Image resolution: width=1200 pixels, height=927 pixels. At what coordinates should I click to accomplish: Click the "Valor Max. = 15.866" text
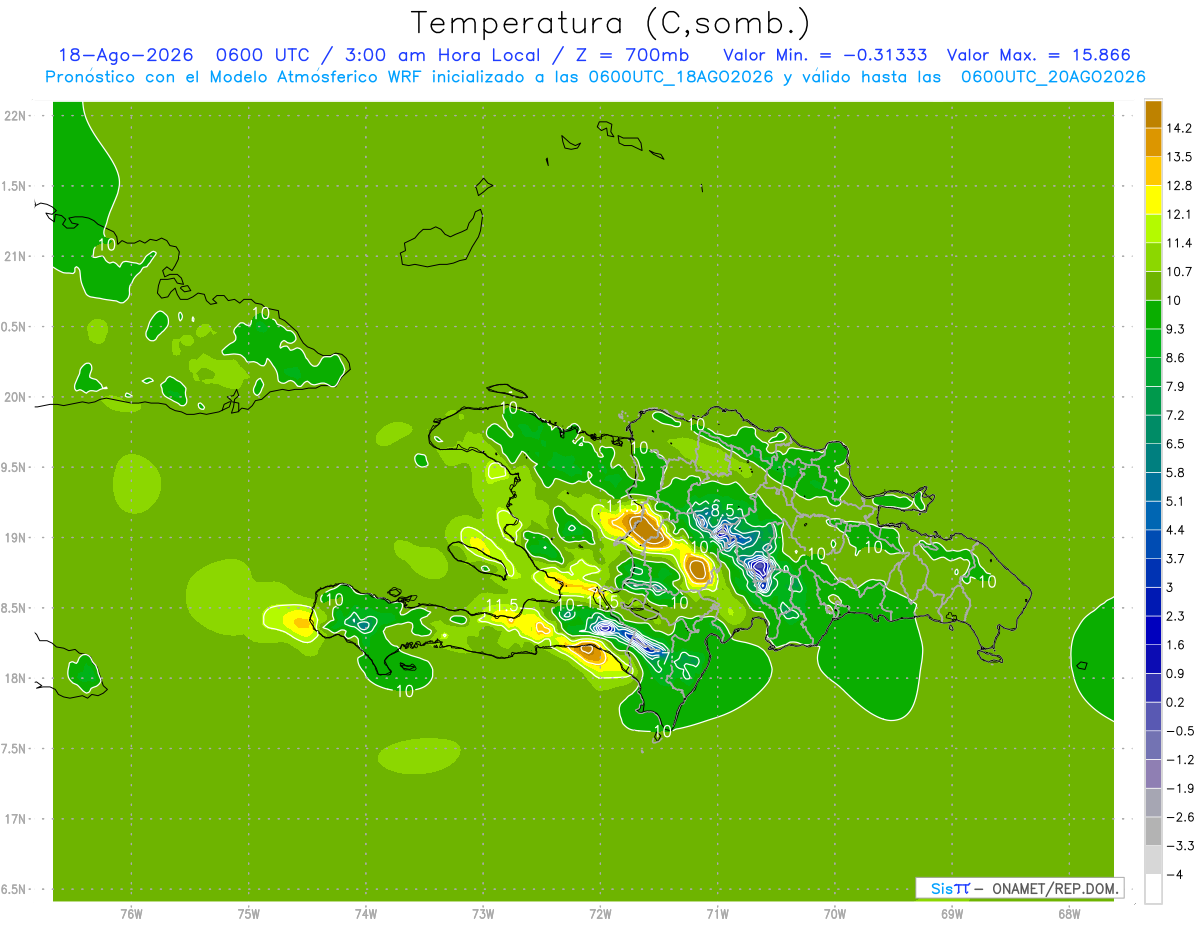(x=1038, y=56)
